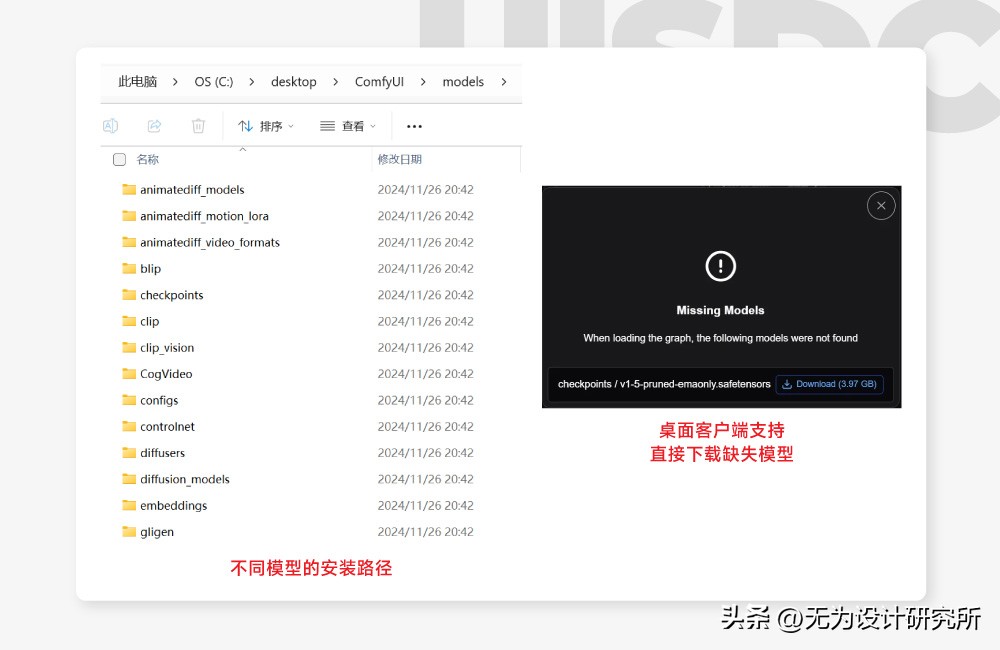Viewport: 1000px width, 650px height.
Task: Open the 排序 sort dropdown
Action: [x=266, y=126]
